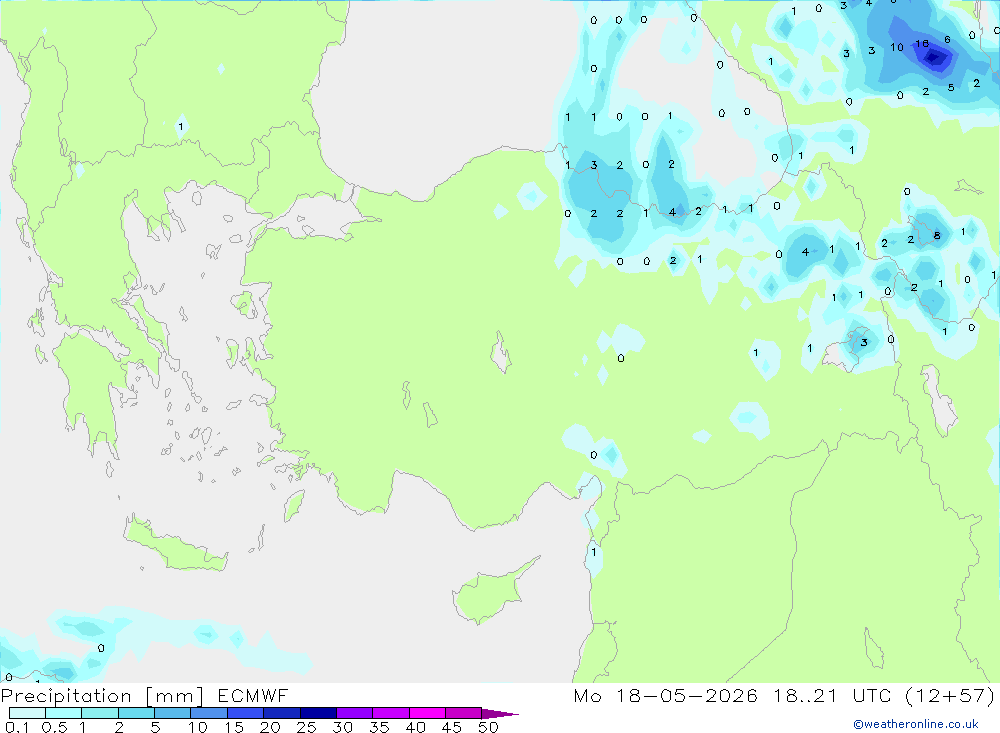Click the legend tick label "0.1"
1000x733 pixels.
16,727
